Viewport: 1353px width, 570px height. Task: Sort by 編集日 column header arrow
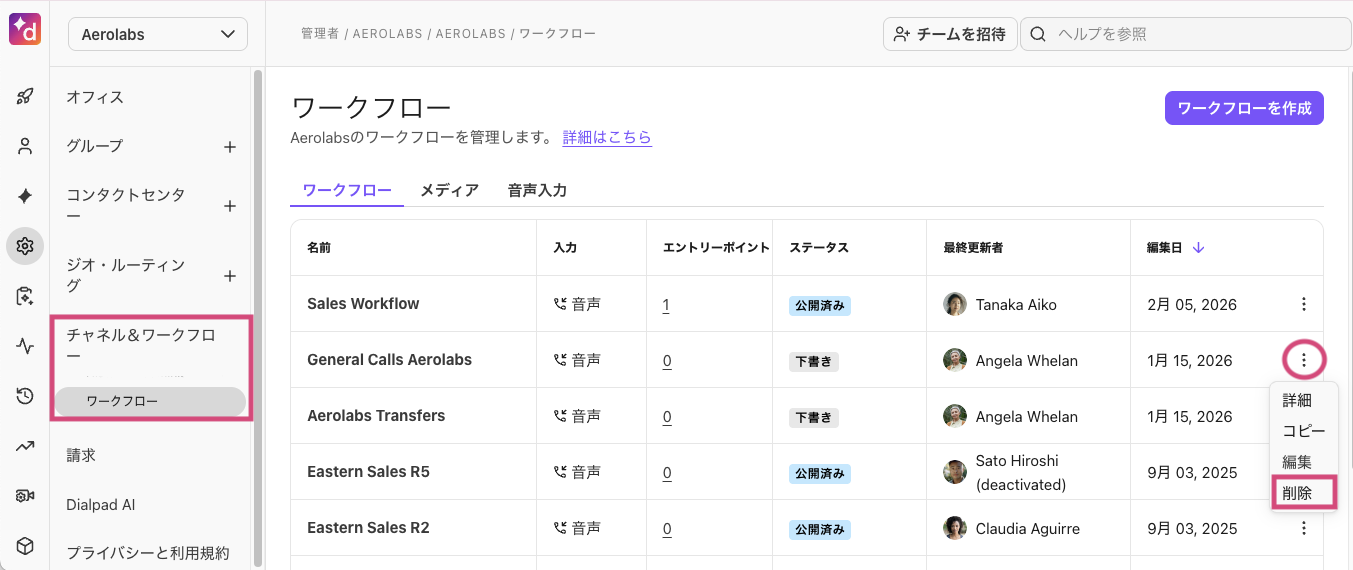tap(1198, 248)
